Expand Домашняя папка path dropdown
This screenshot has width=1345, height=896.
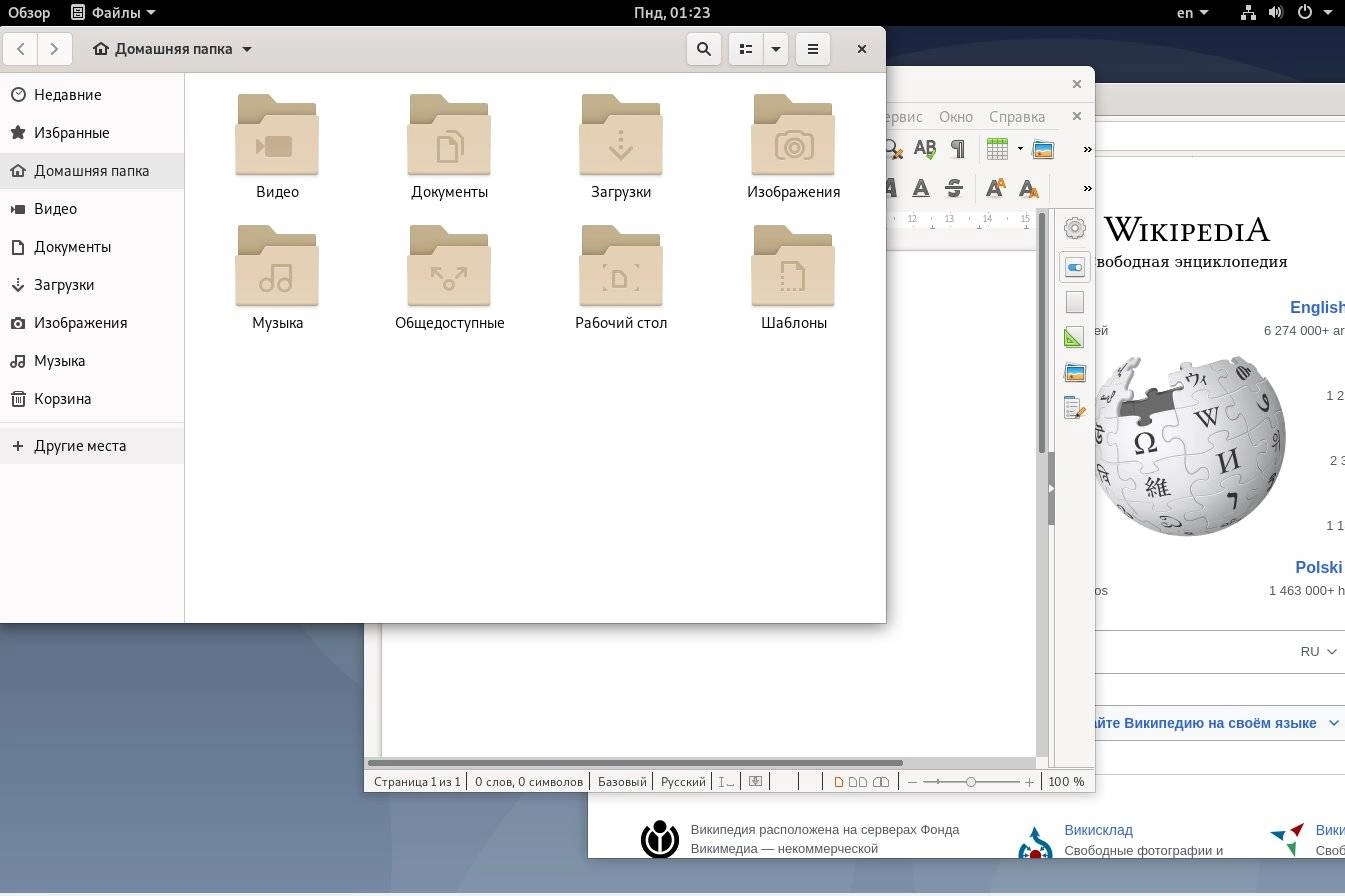tap(247, 49)
